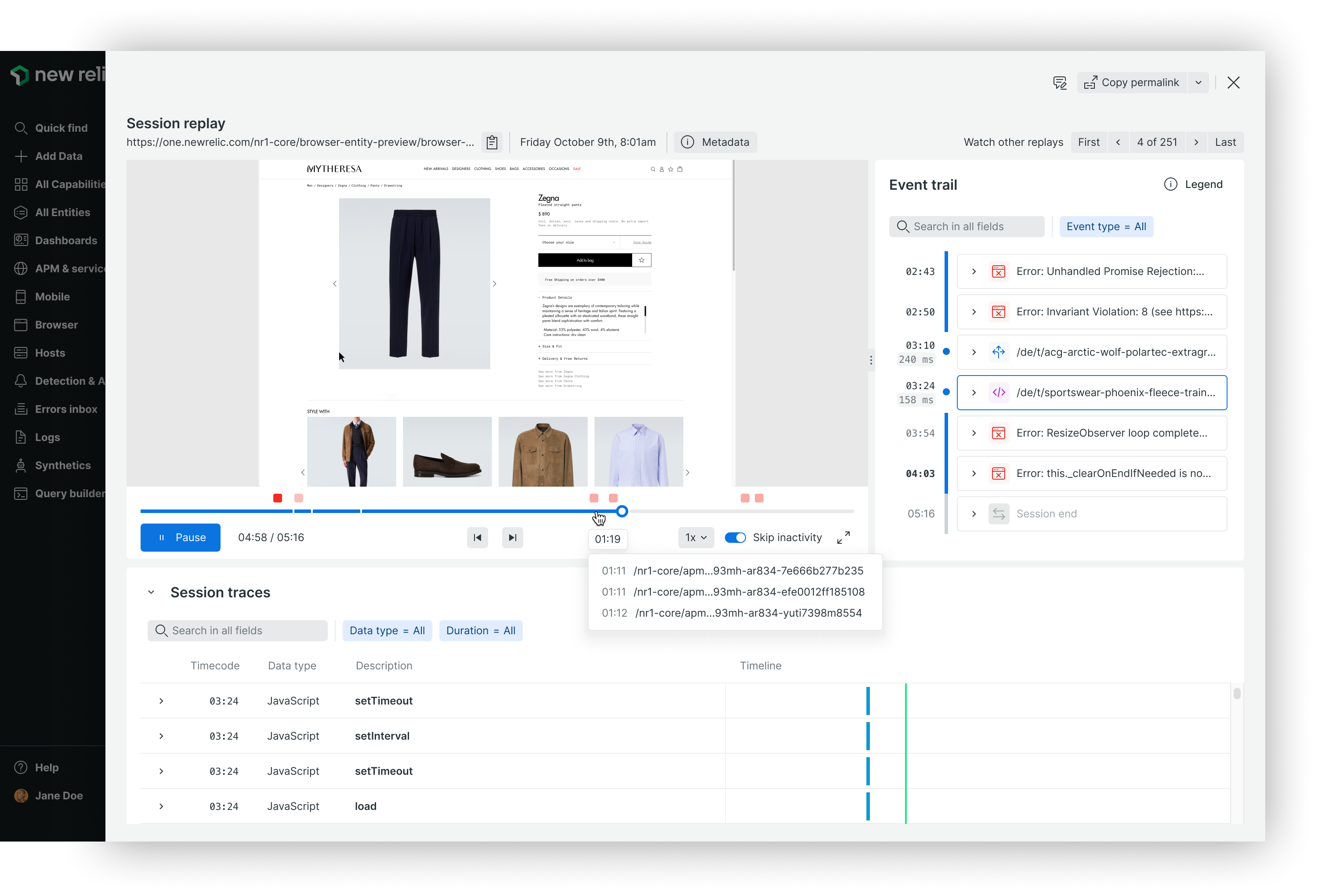Viewport: 1318px width, 896px height.
Task: Click the bright red error marker on timeline
Action: pos(277,498)
